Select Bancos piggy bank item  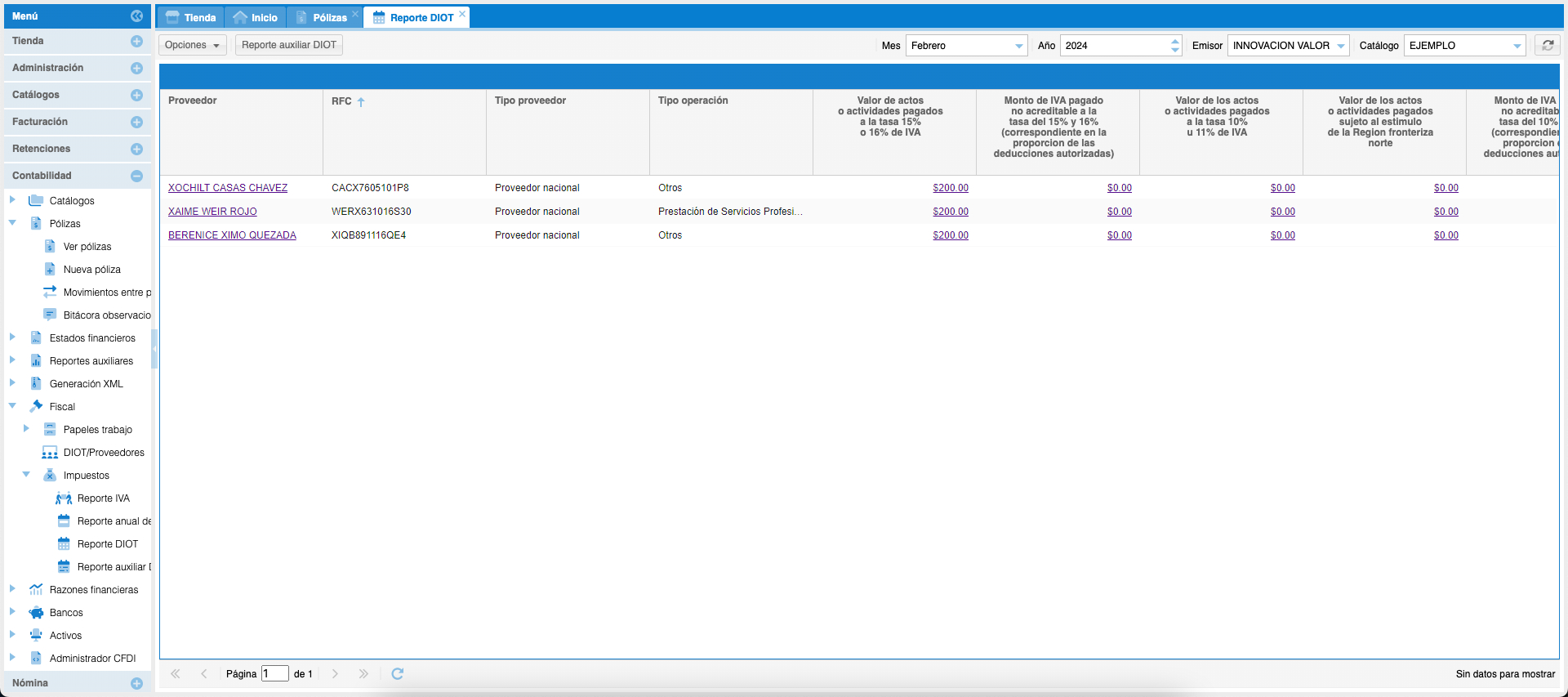pos(66,613)
